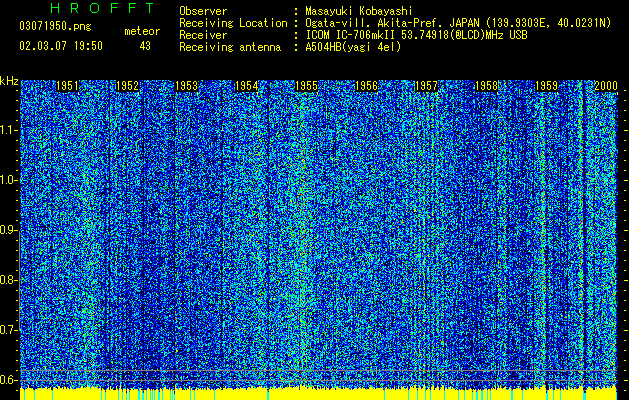Click the 1957 time marker
629x400 pixels.
tap(426, 86)
